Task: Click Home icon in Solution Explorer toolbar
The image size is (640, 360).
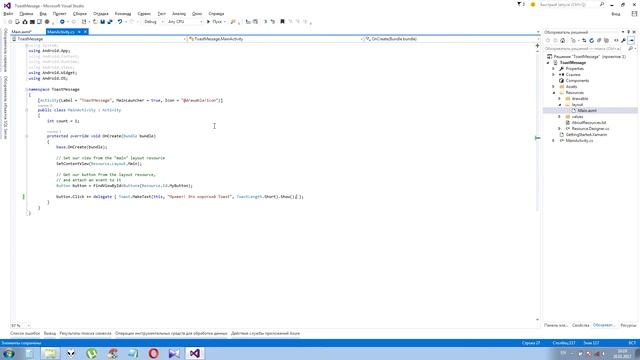Action: coord(562,40)
